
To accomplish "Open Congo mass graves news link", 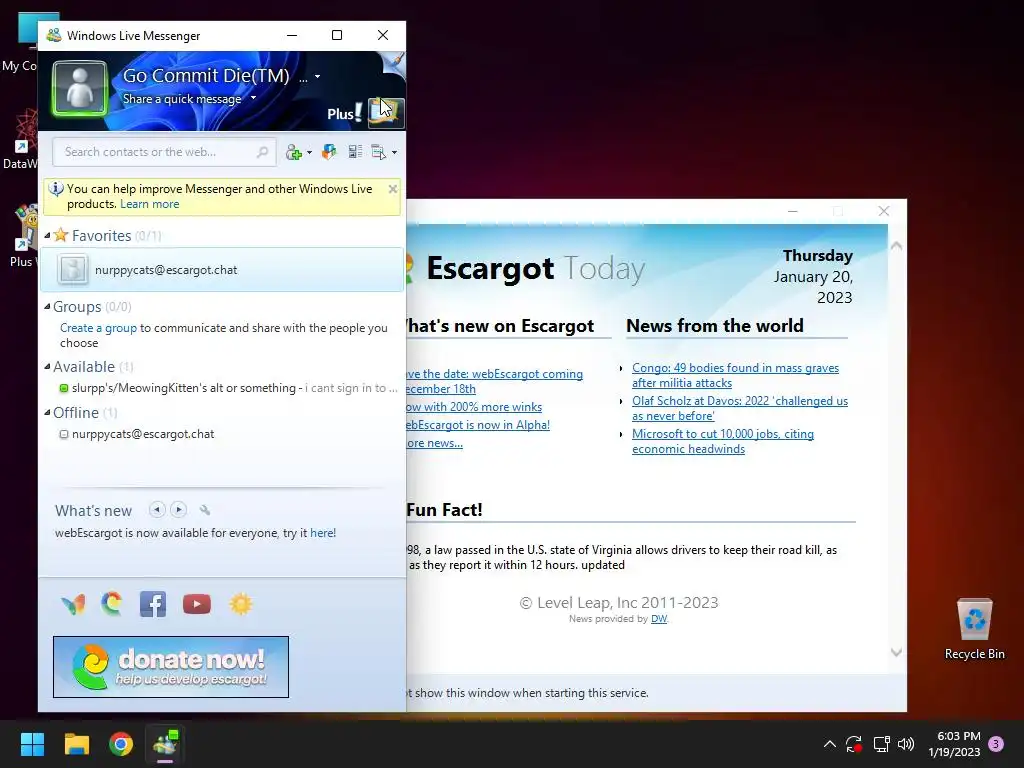I will pos(735,376).
